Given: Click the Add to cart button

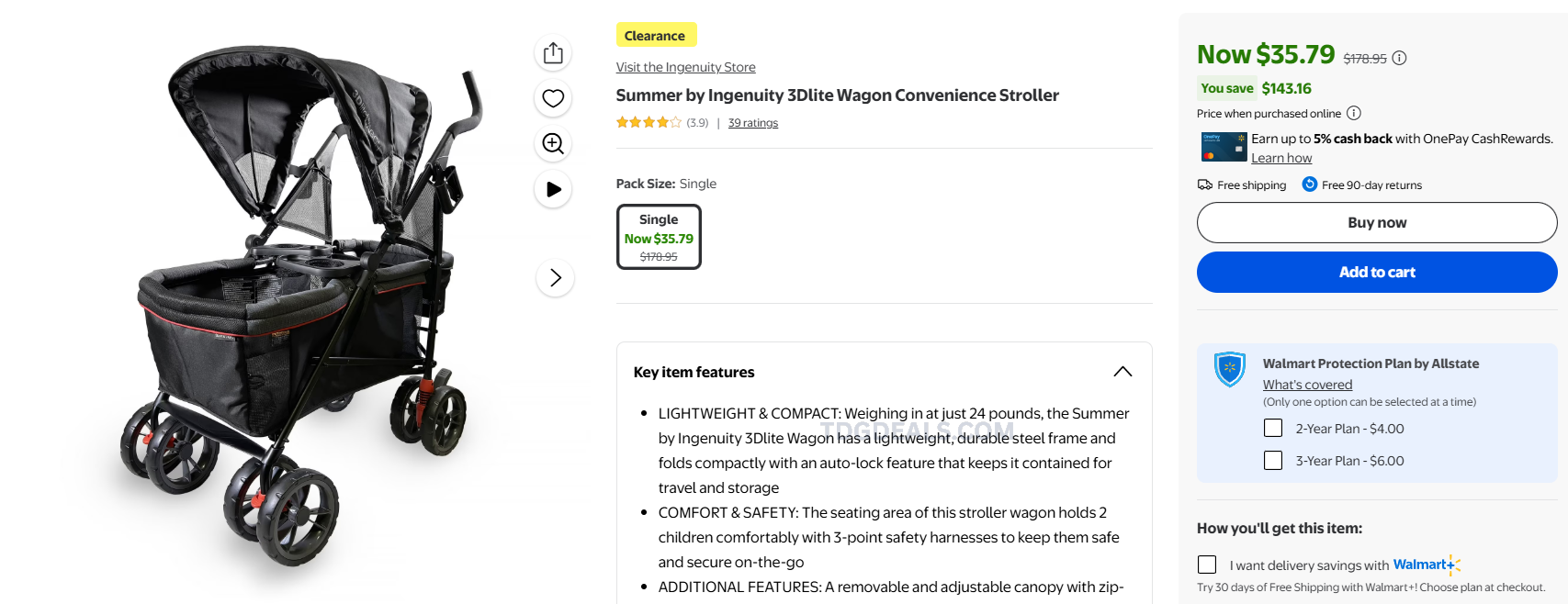Looking at the screenshot, I should point(1376,273).
